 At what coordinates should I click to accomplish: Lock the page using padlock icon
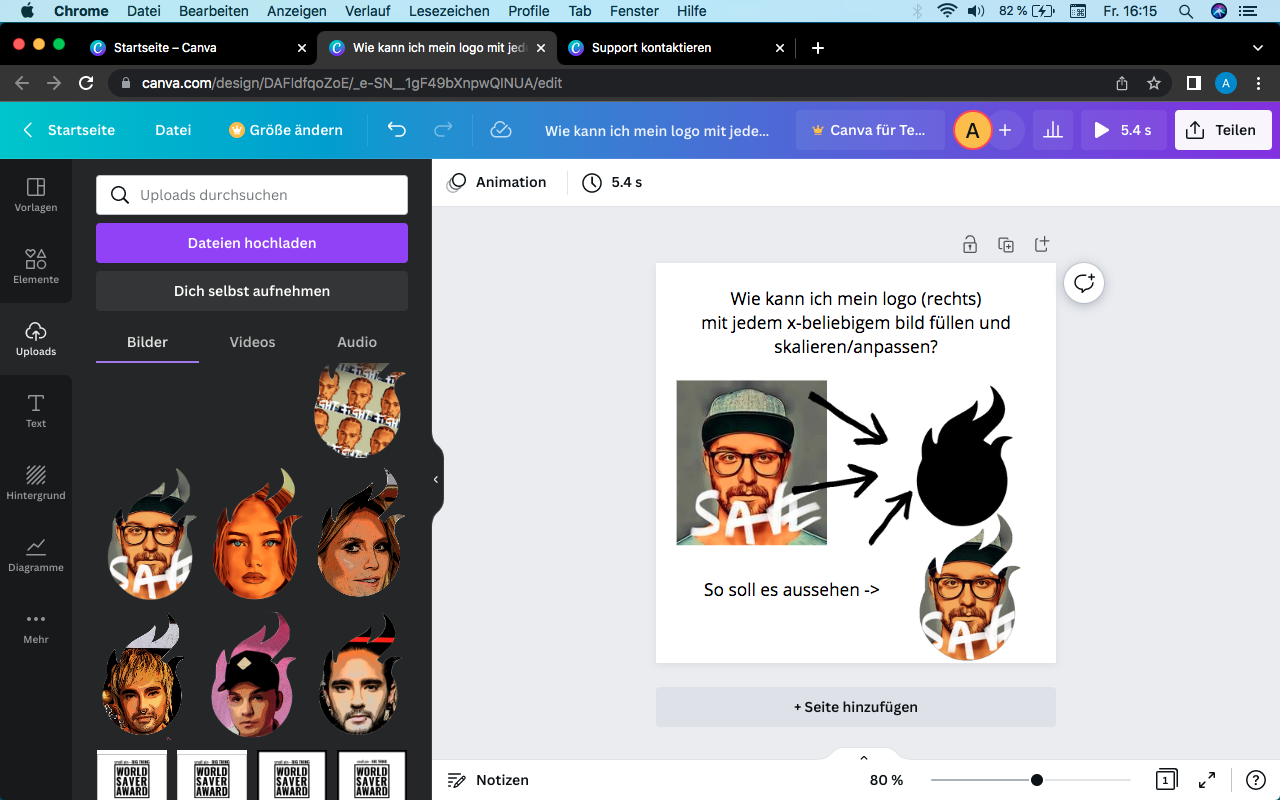(969, 244)
